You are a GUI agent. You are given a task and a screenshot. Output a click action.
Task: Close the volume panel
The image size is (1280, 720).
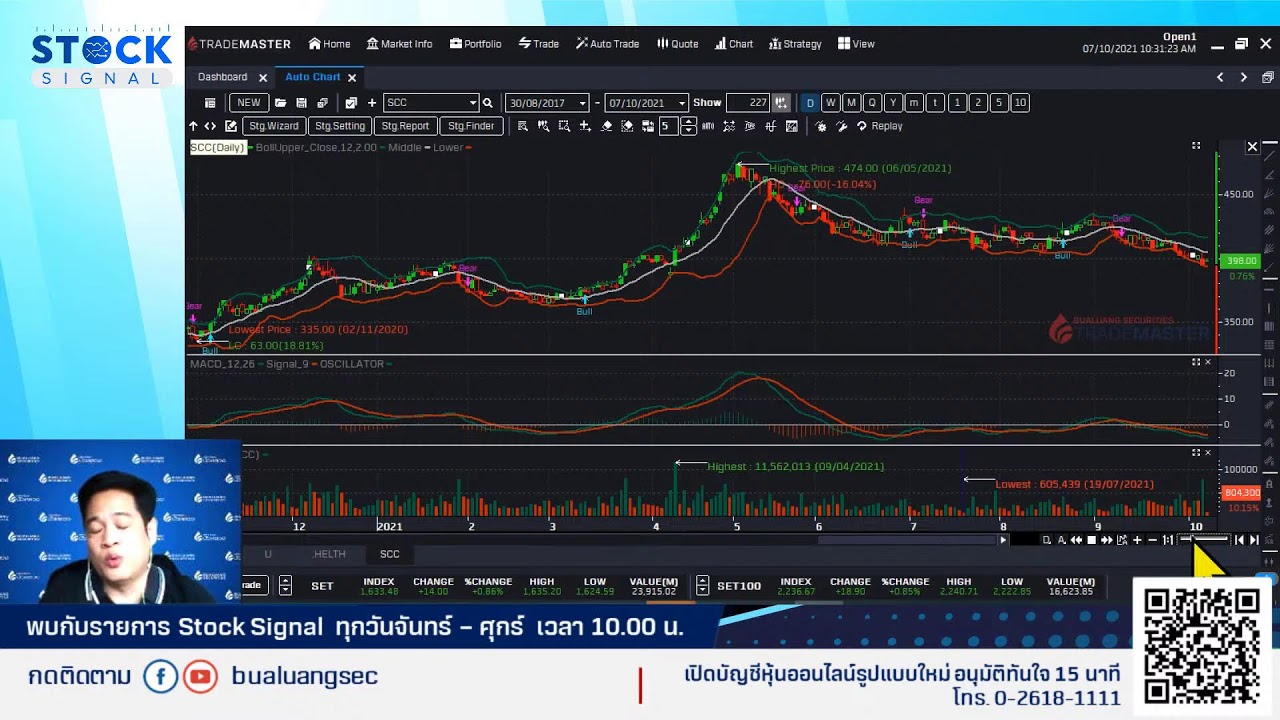point(1208,453)
